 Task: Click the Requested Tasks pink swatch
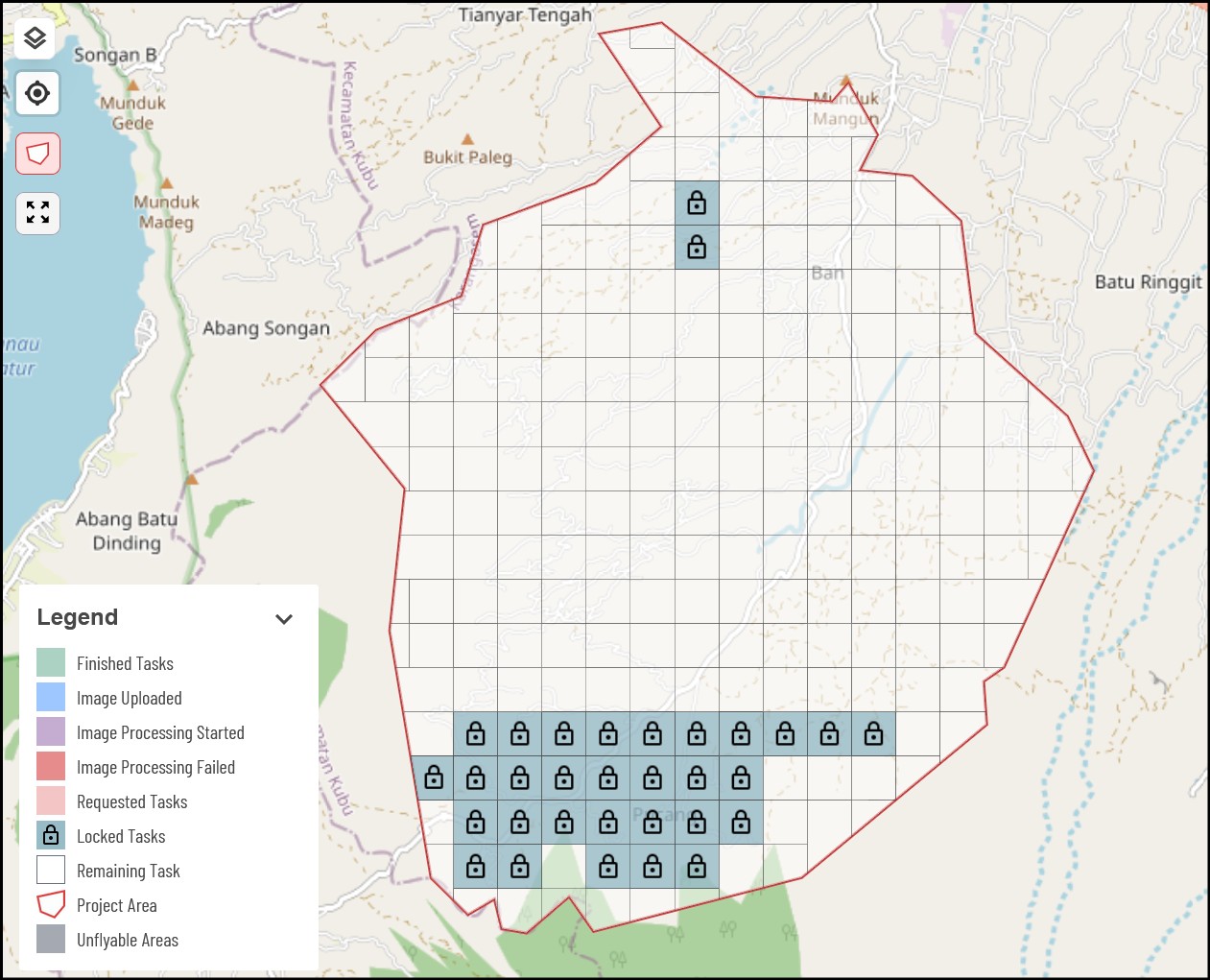pyautogui.click(x=51, y=801)
